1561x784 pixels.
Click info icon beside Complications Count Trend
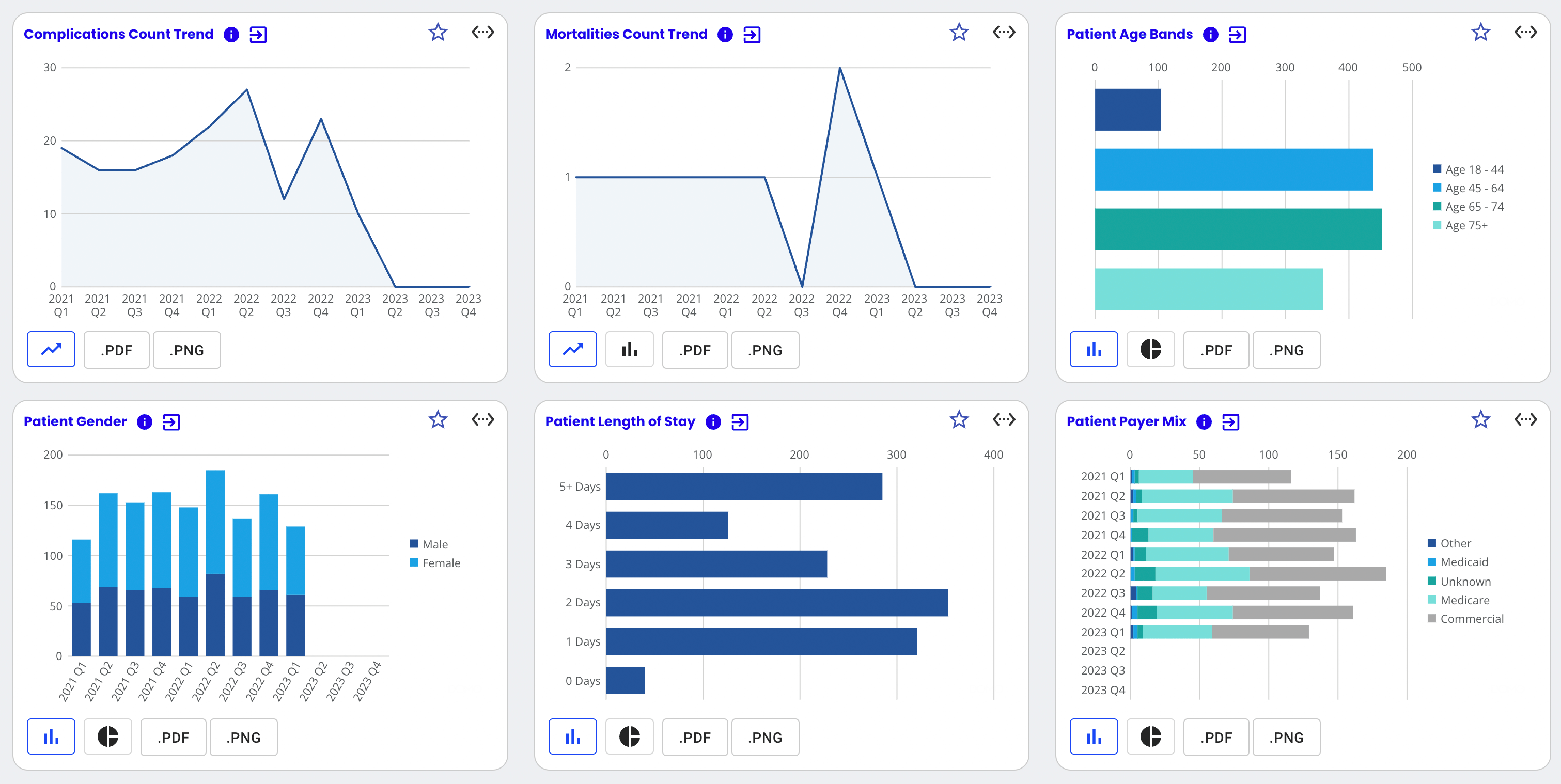click(x=231, y=35)
